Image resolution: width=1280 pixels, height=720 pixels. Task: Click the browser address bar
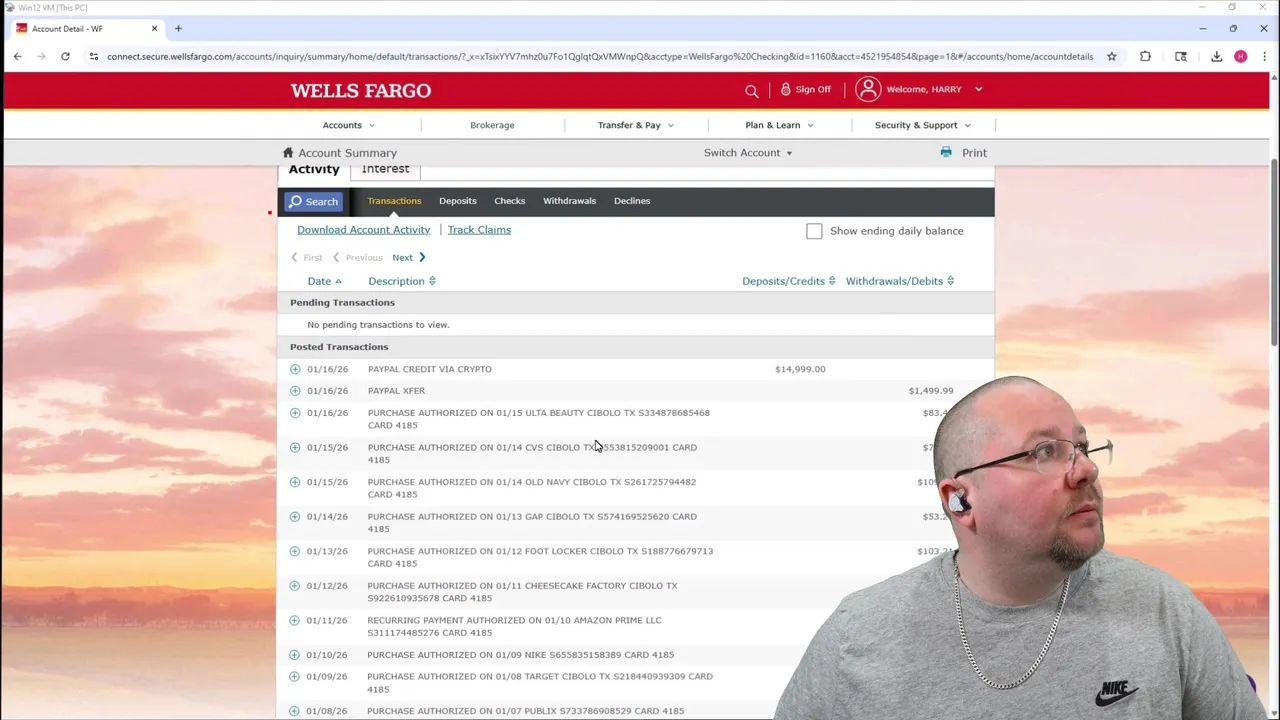600,56
